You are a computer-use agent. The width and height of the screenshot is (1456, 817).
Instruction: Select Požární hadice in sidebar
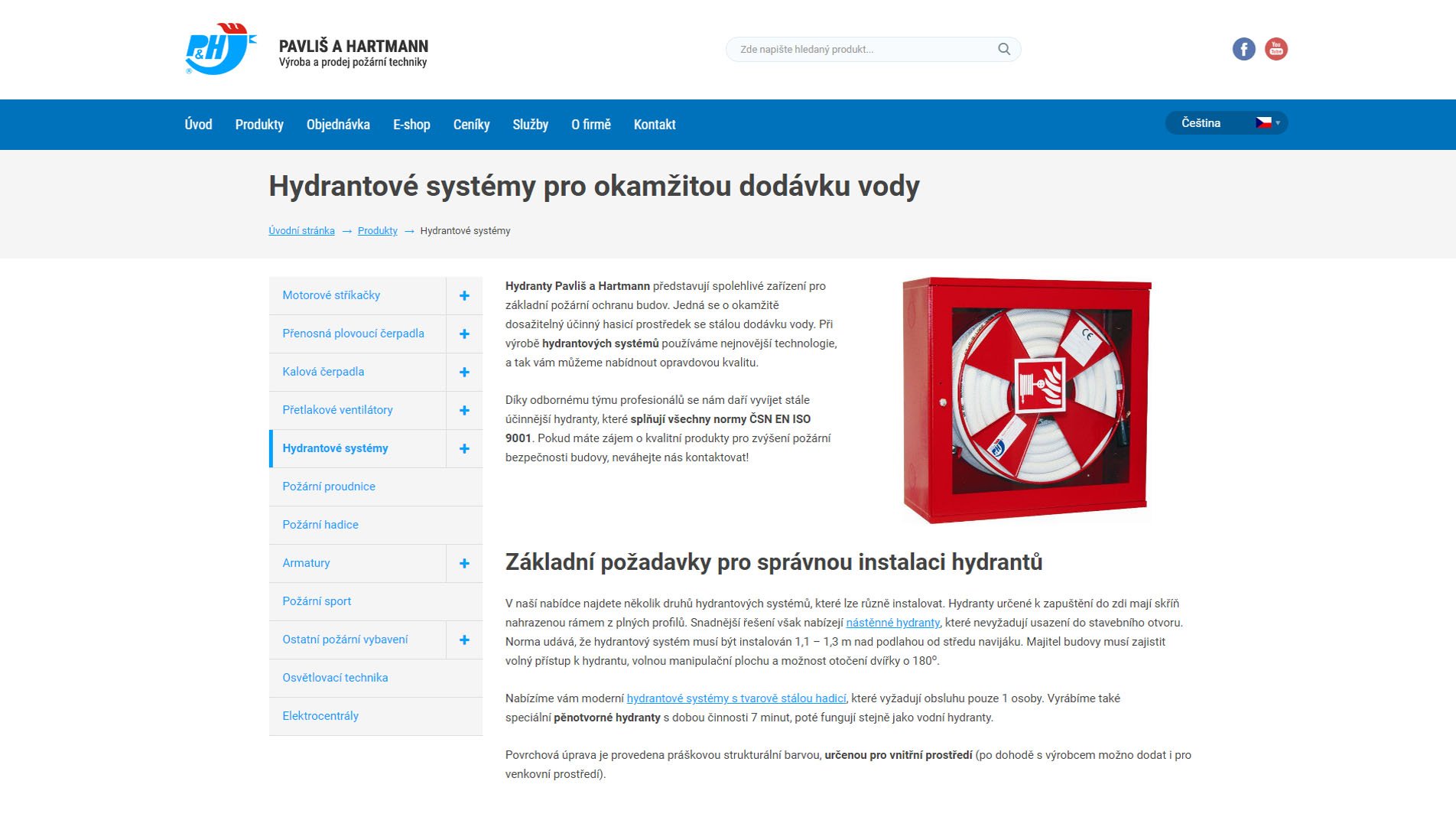click(x=375, y=525)
